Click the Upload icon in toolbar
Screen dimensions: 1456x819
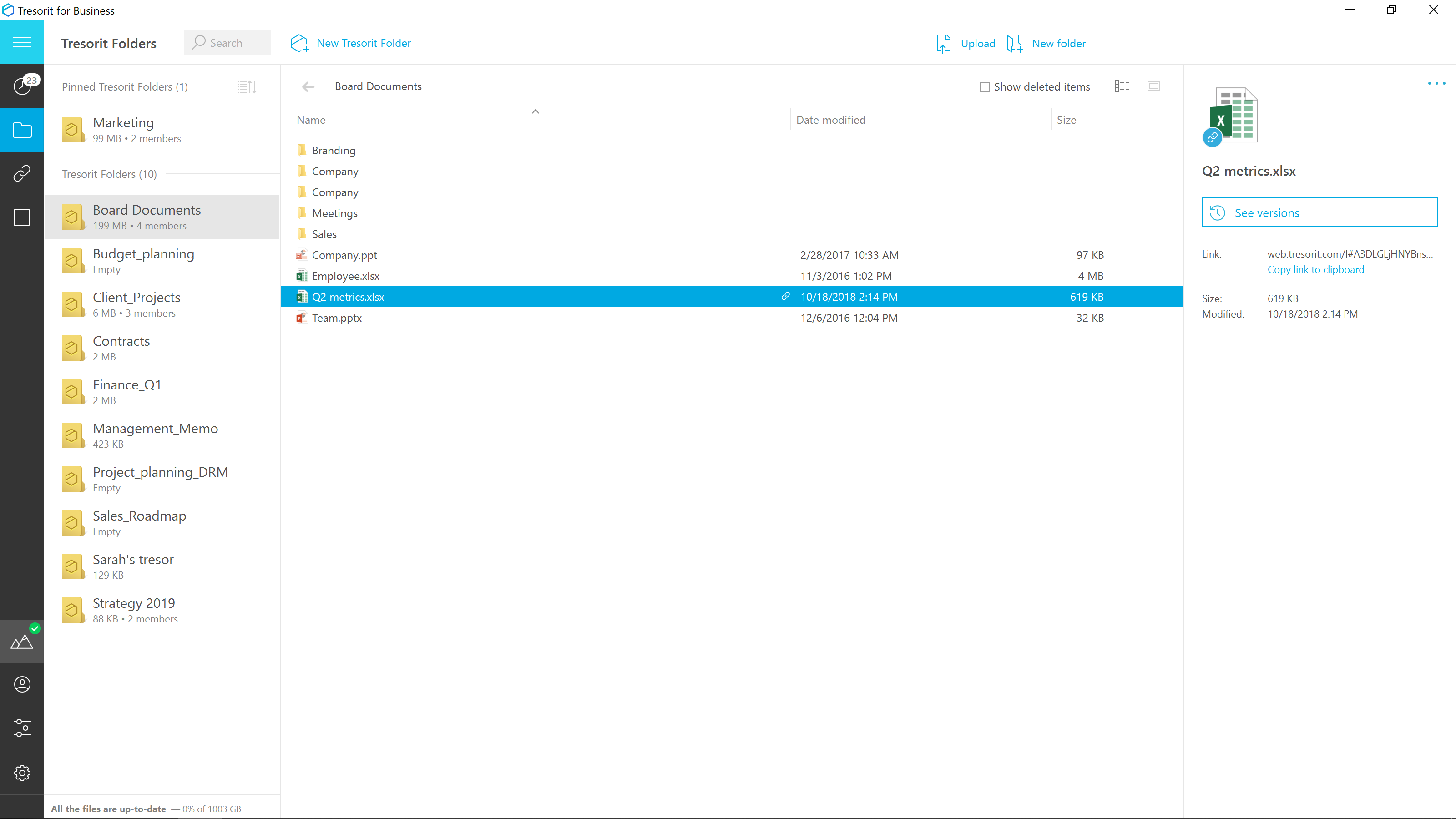[x=943, y=43]
